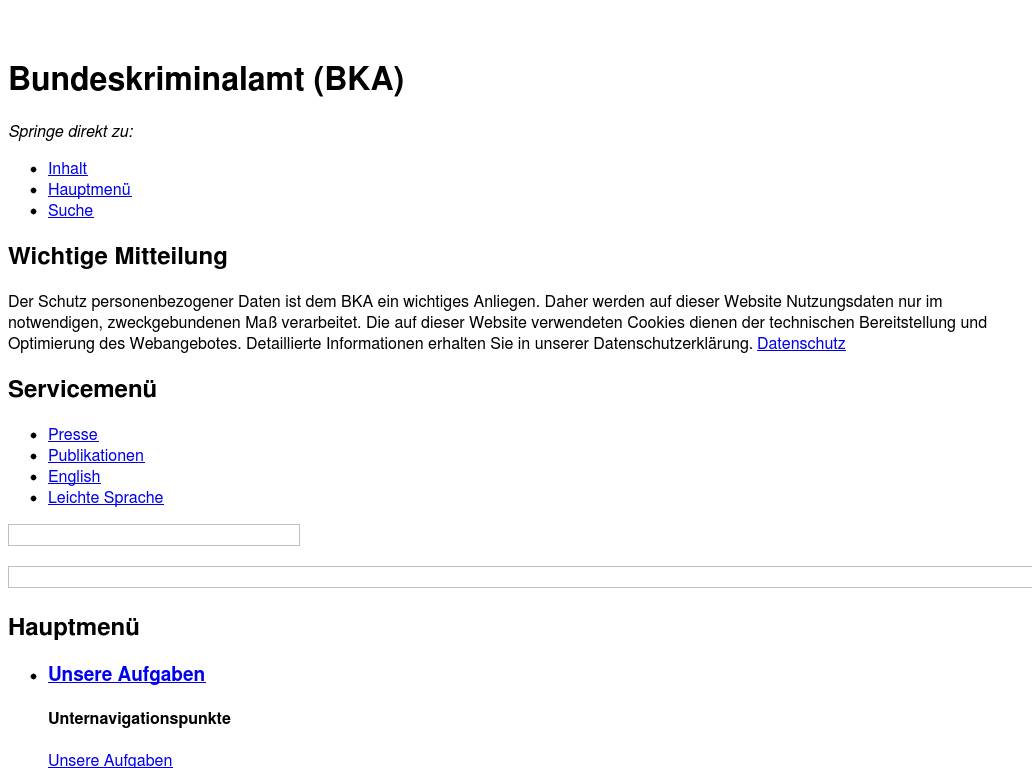Click the Unternavigationspunkte subheading
The image size is (1032, 768).
139,718
